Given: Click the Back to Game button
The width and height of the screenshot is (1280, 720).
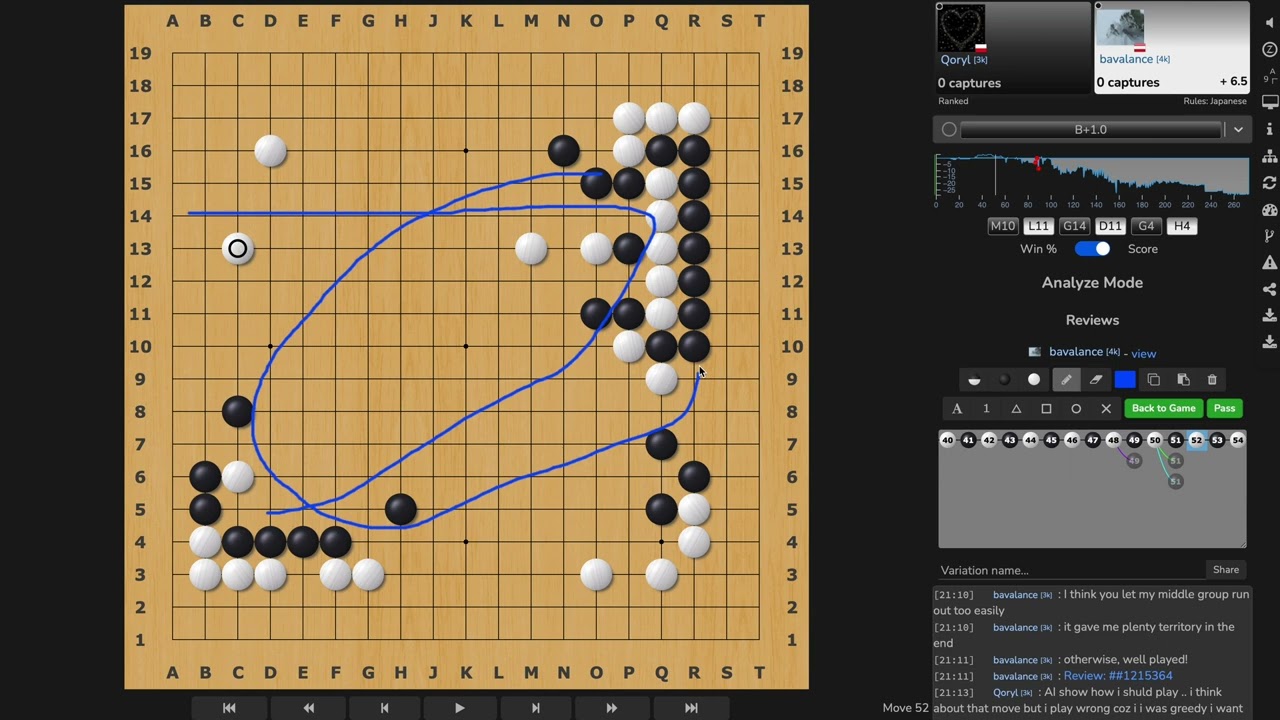Looking at the screenshot, I should (1163, 408).
